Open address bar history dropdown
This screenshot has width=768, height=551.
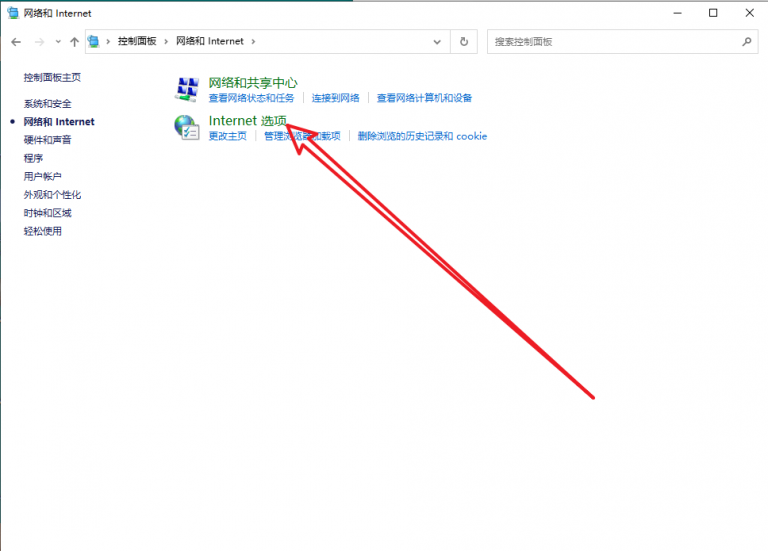pyautogui.click(x=437, y=42)
